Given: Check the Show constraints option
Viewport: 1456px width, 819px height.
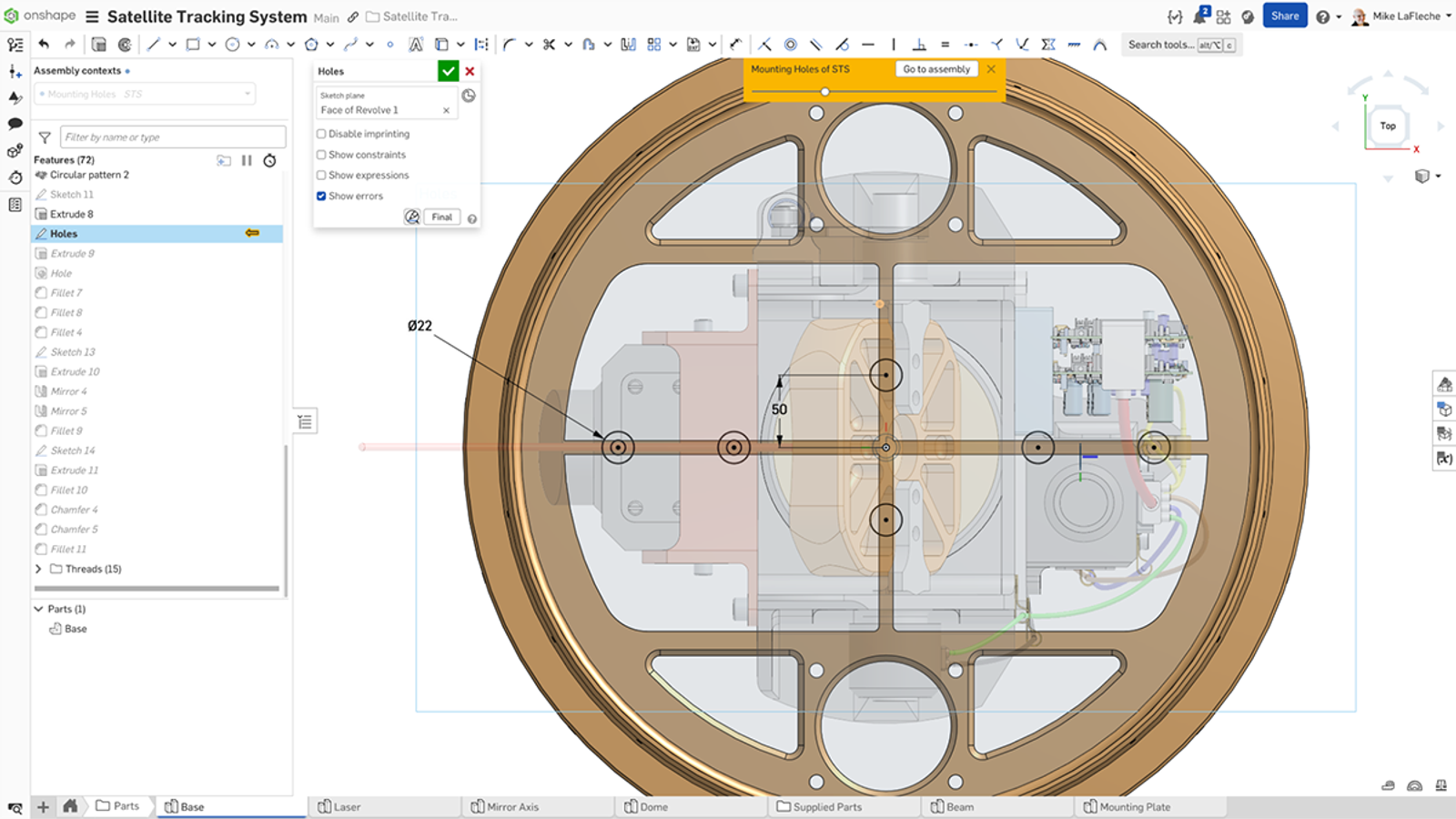Looking at the screenshot, I should point(321,154).
